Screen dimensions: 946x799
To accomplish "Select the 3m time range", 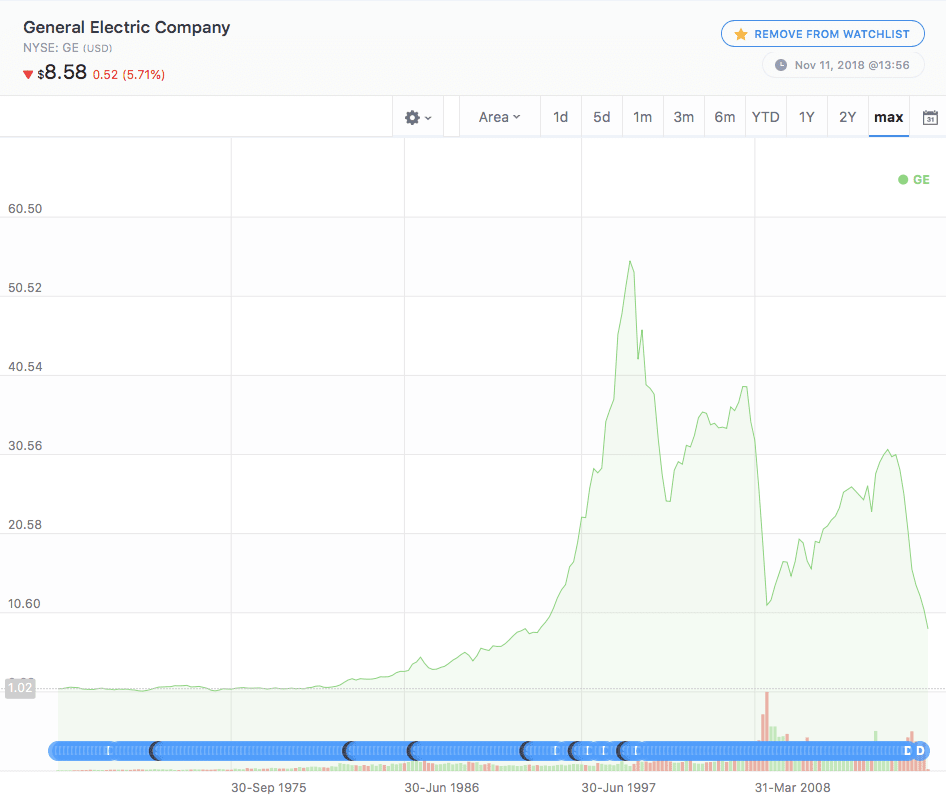I will point(684,117).
